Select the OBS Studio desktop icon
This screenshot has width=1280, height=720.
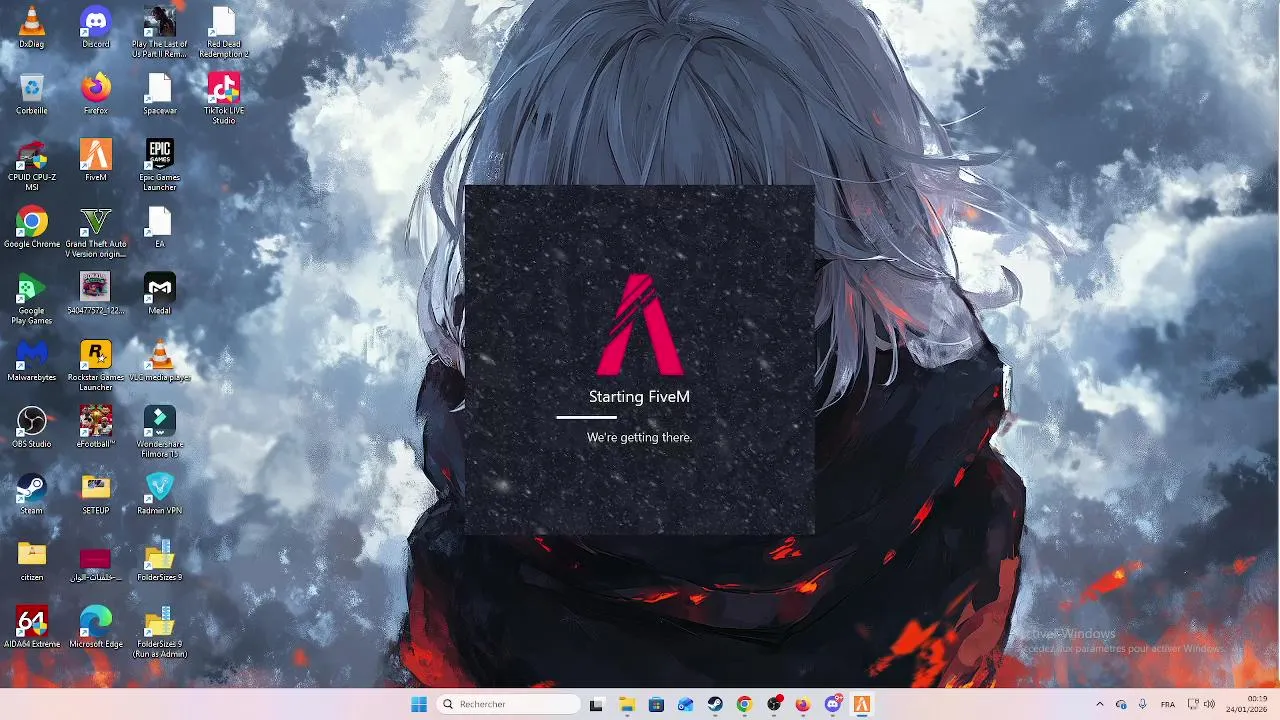click(31, 427)
